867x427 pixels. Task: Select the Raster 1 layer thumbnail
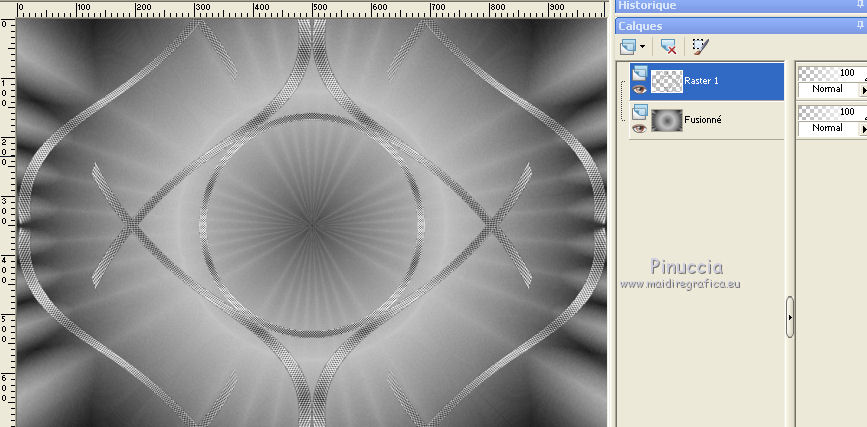667,81
